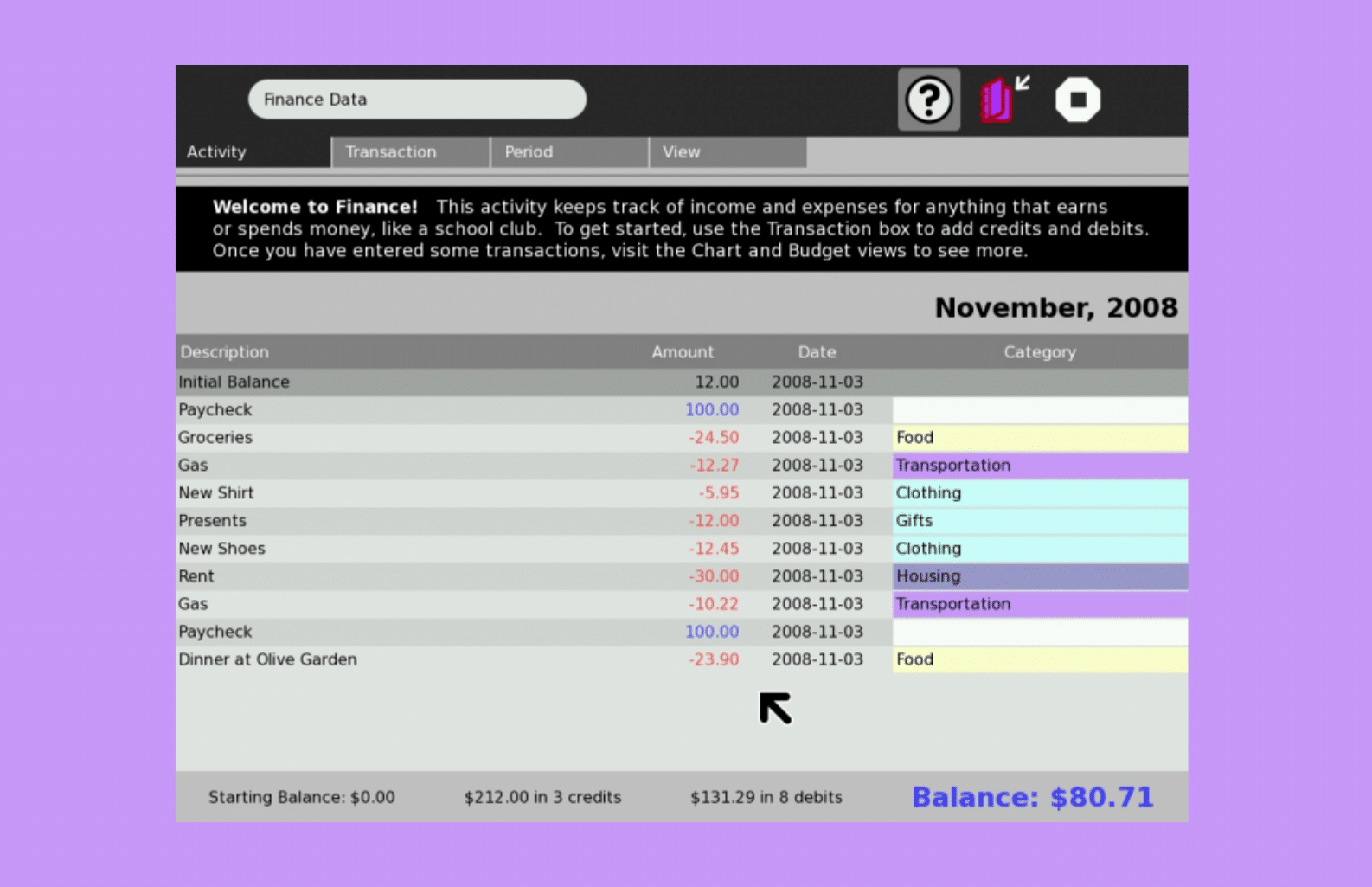
Task: Click the Initial Balance amount 12.00
Action: (x=717, y=382)
